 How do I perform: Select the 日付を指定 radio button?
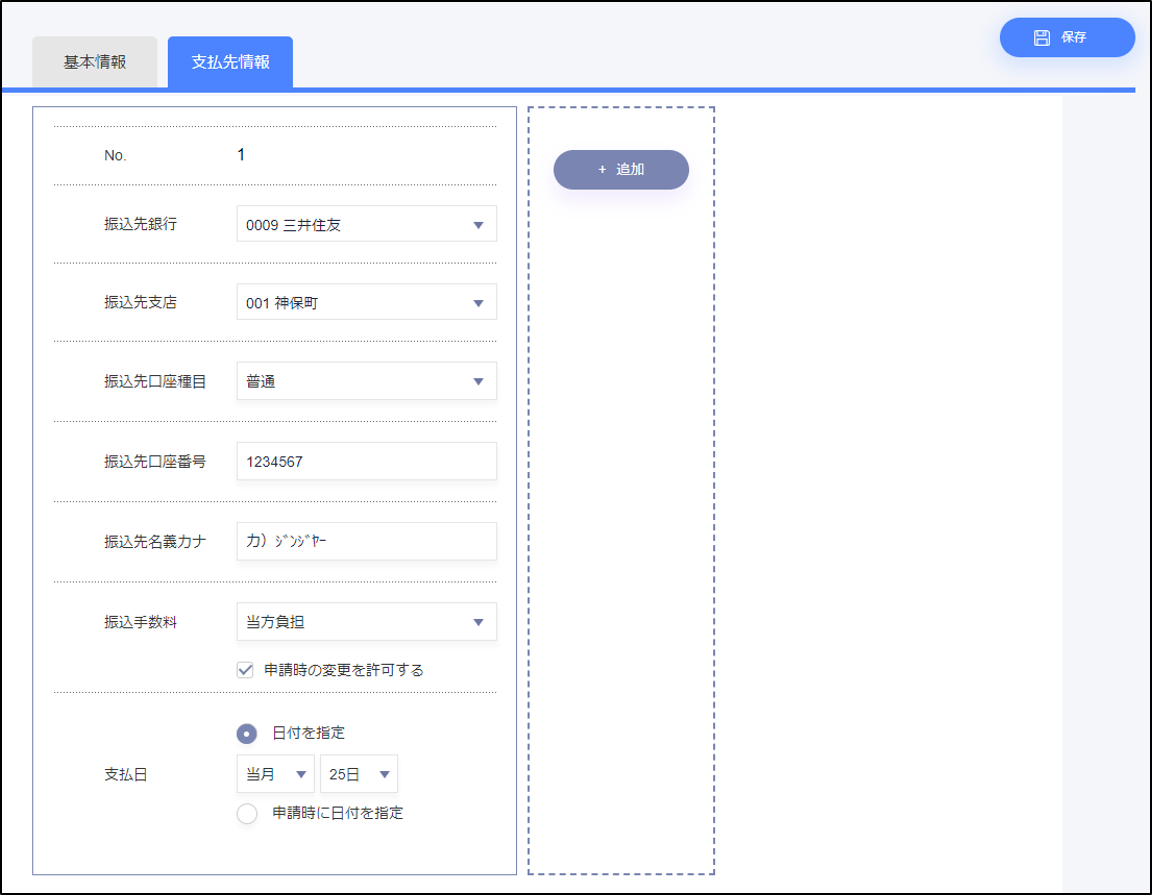247,733
